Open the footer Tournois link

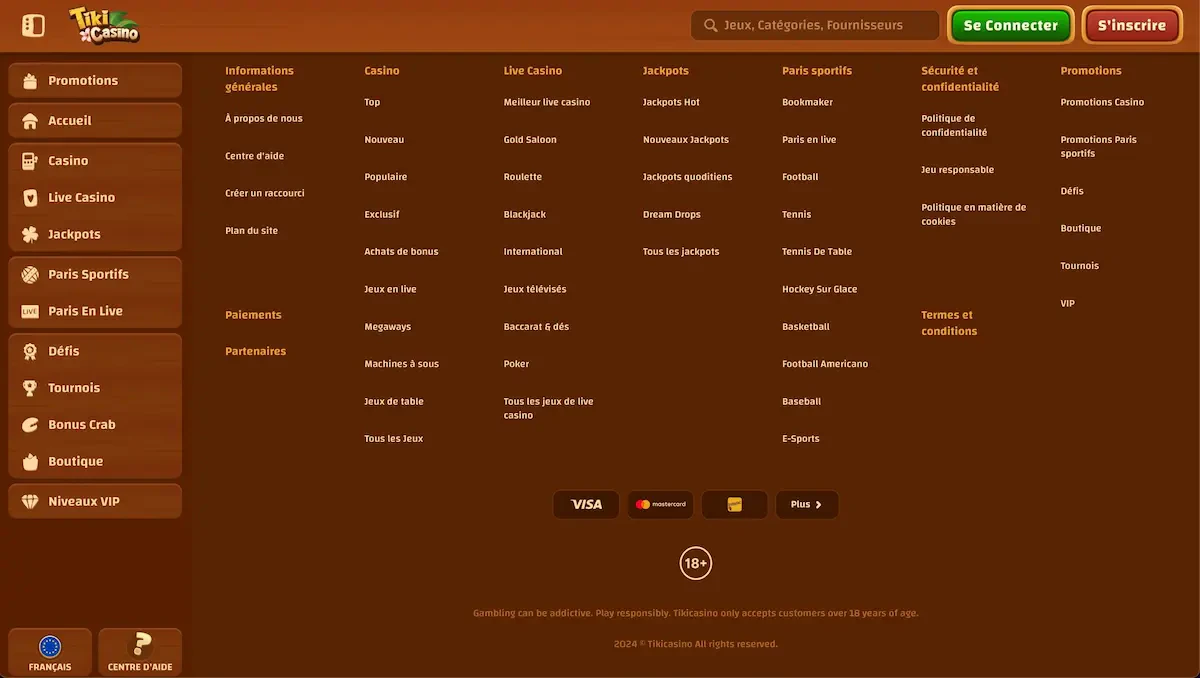[1079, 266]
